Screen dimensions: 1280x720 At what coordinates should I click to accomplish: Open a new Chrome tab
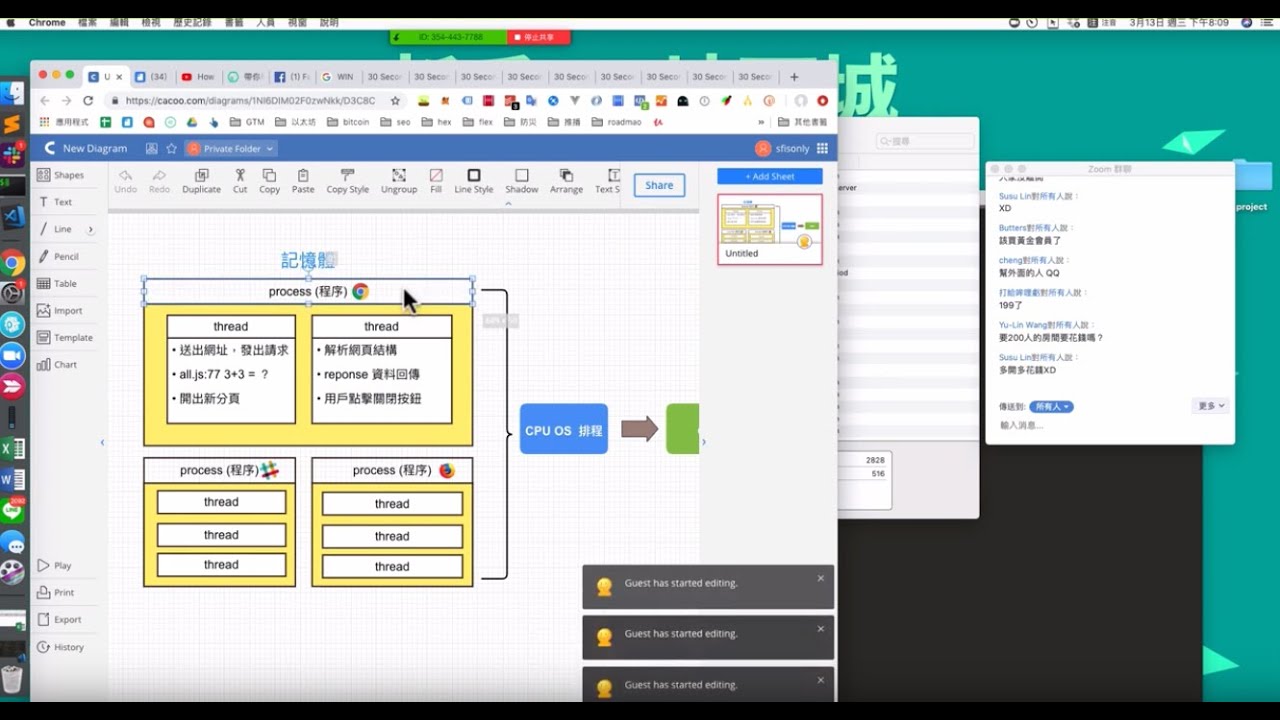[794, 76]
